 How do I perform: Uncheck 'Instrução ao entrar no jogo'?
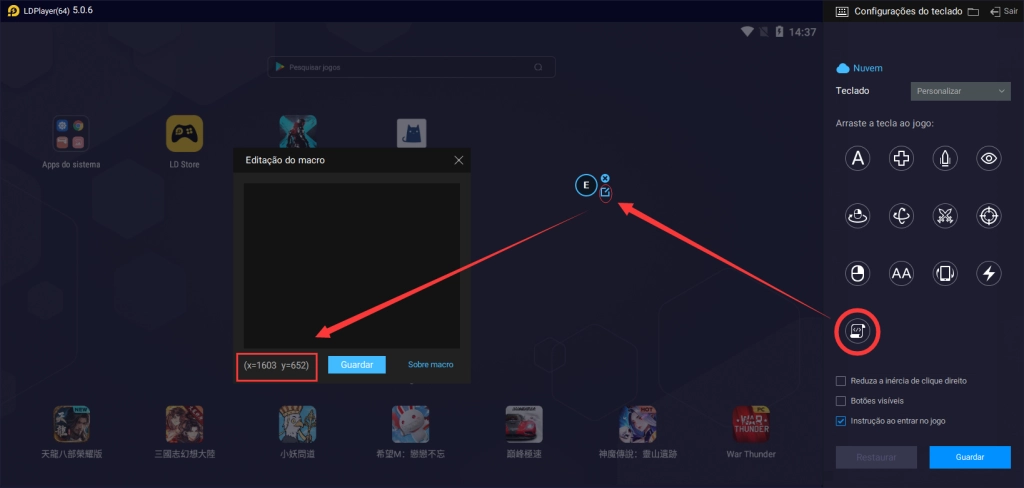[841, 421]
